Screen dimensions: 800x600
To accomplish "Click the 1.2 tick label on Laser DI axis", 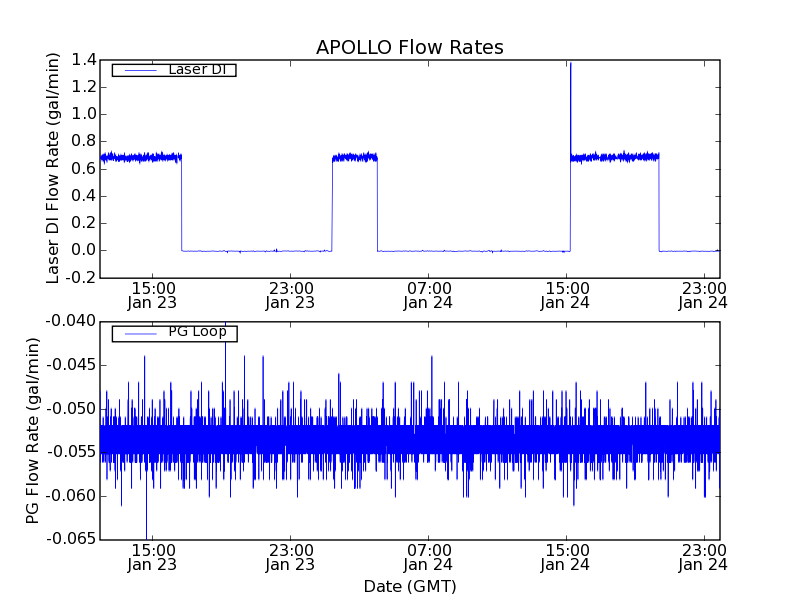I will (x=84, y=87).
